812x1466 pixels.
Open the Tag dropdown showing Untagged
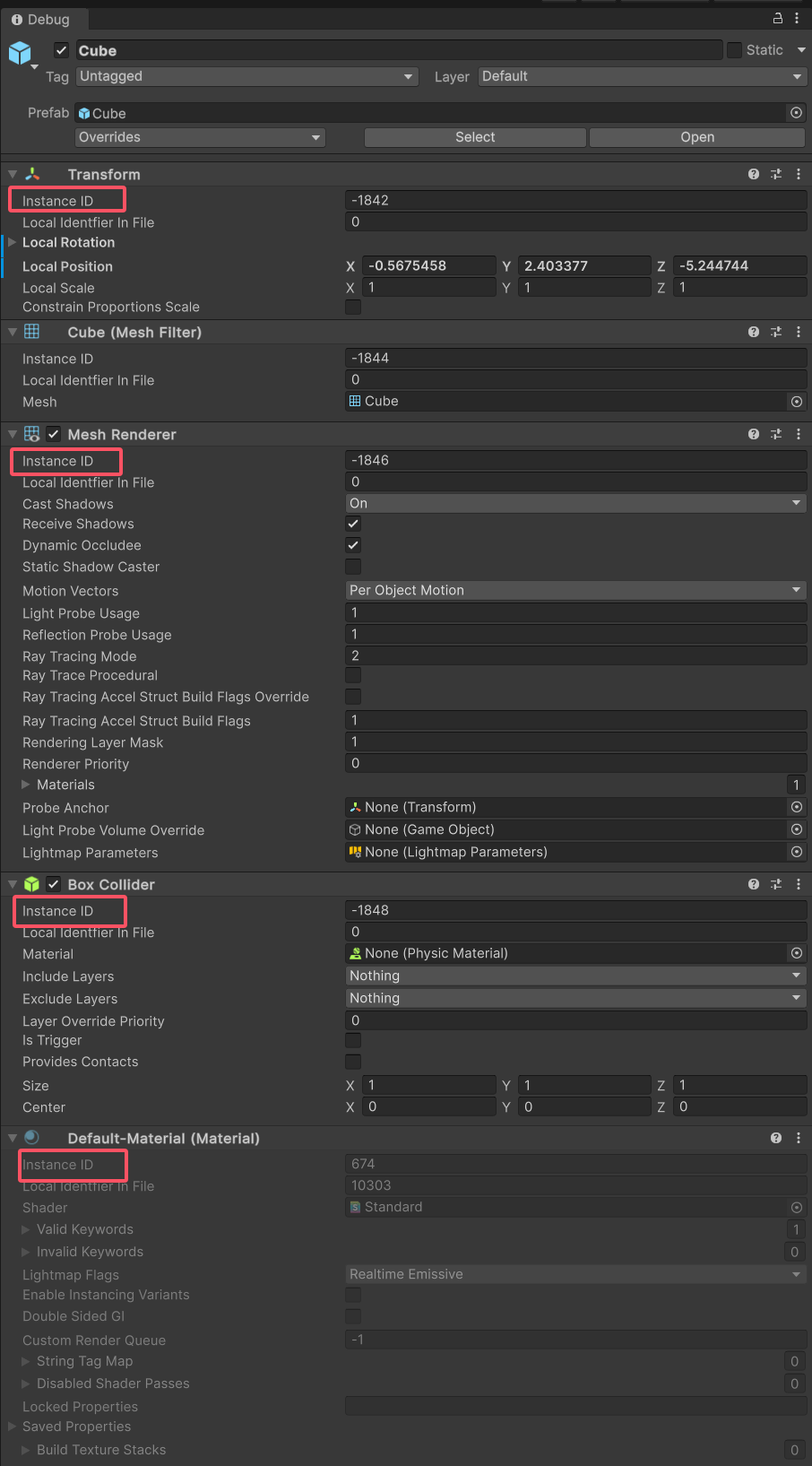(x=246, y=76)
